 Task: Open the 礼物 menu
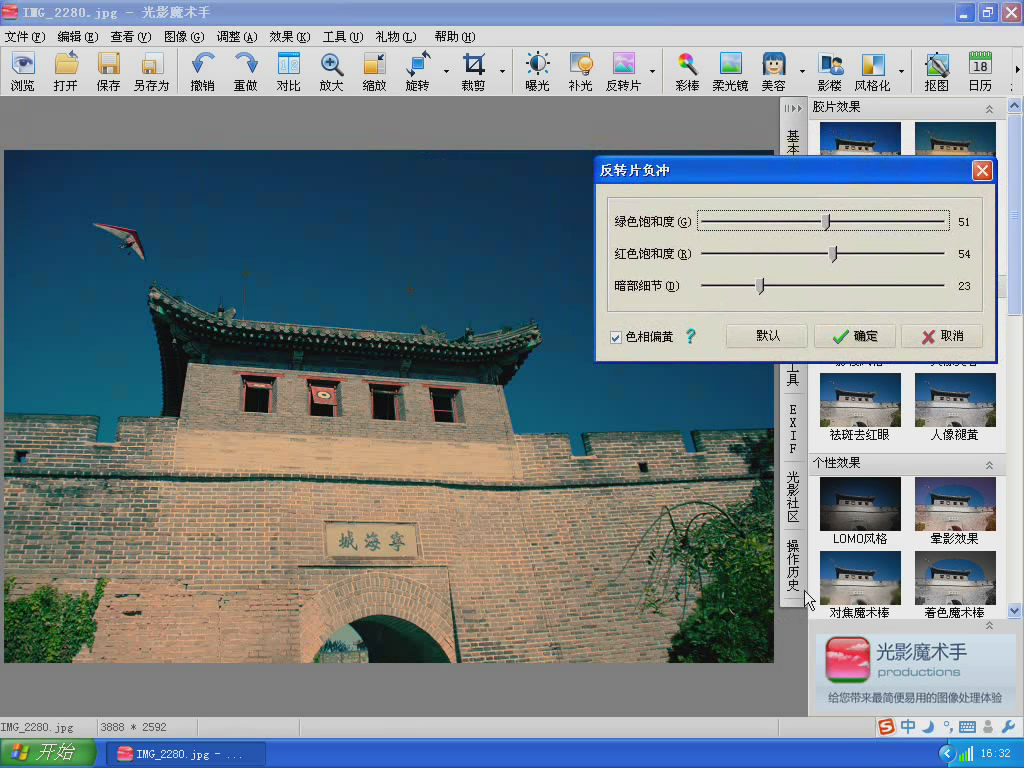click(x=396, y=37)
